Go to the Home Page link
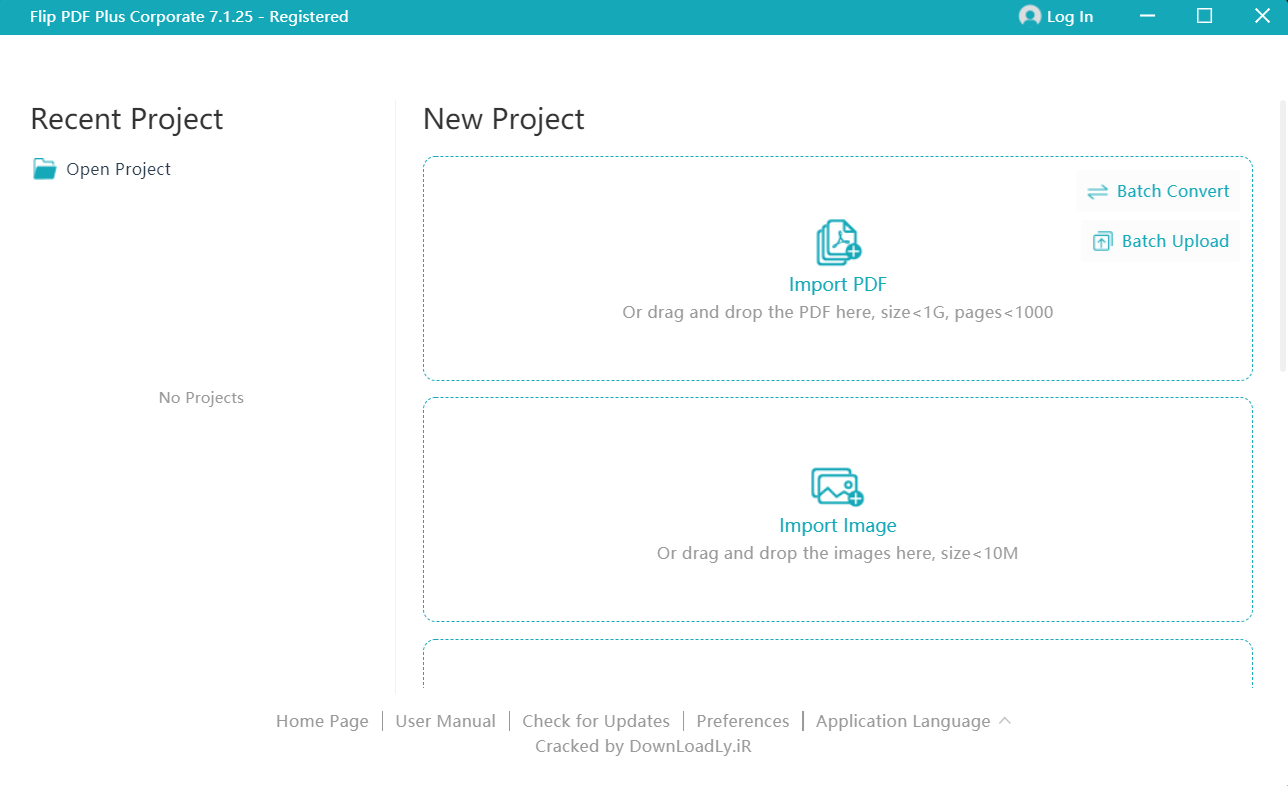 [x=322, y=721]
